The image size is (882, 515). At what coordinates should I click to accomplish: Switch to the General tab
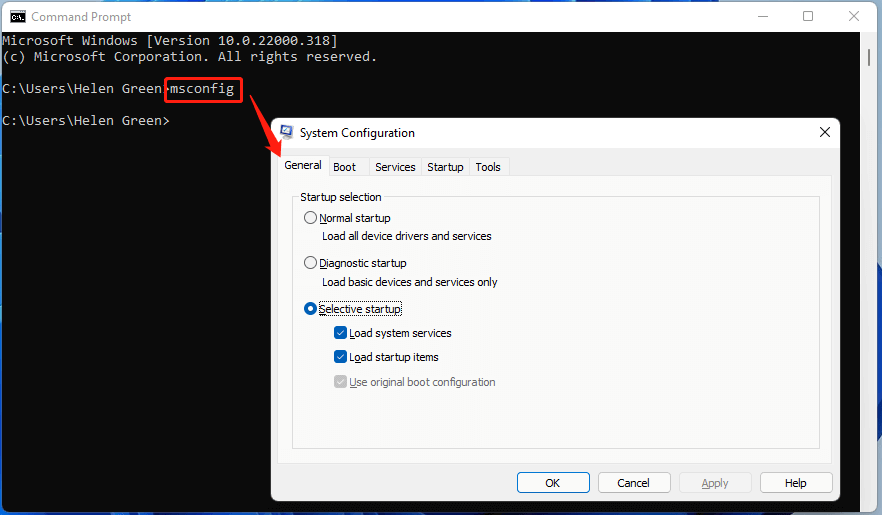(x=303, y=165)
